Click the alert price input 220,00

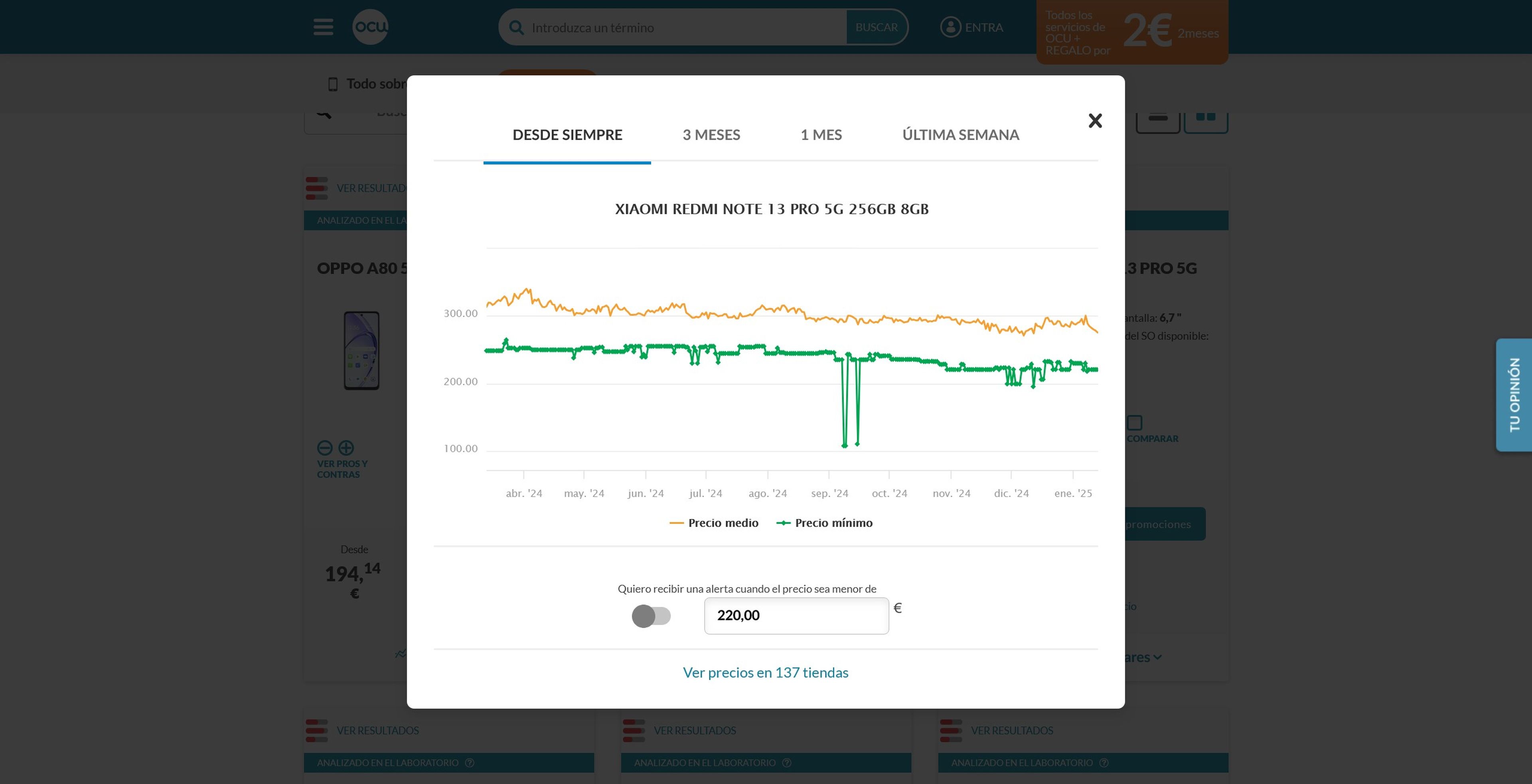click(x=796, y=616)
